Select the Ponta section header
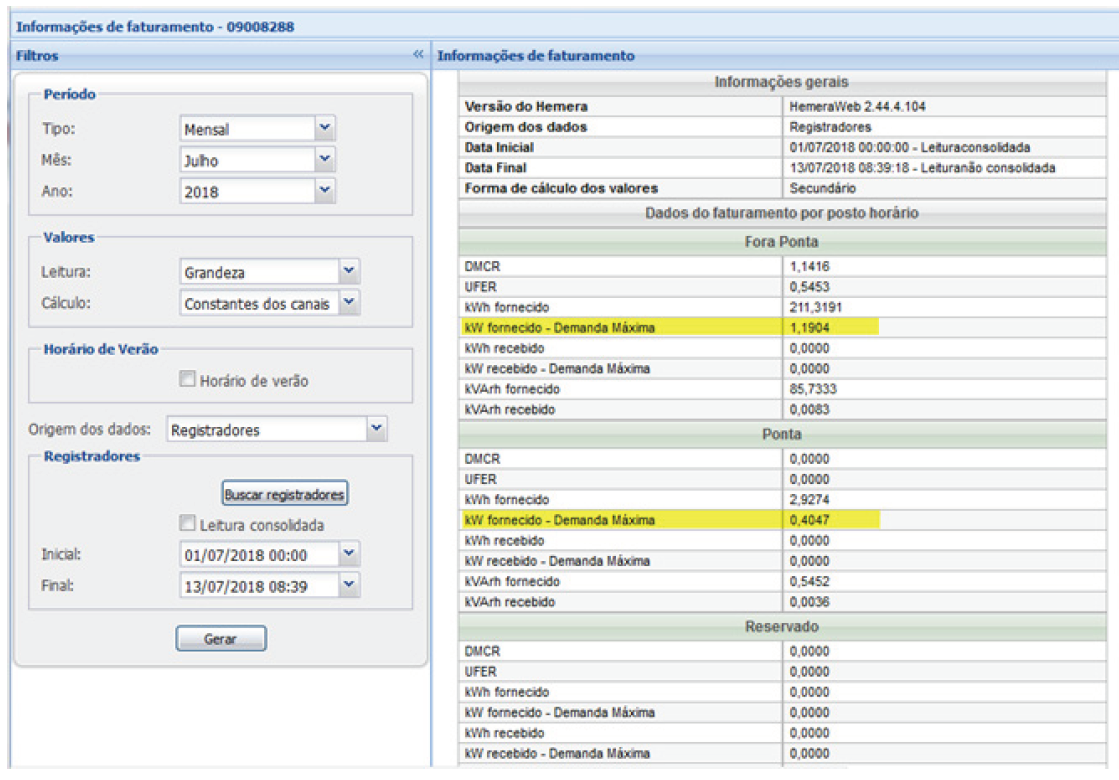1119x780 pixels. (x=782, y=435)
